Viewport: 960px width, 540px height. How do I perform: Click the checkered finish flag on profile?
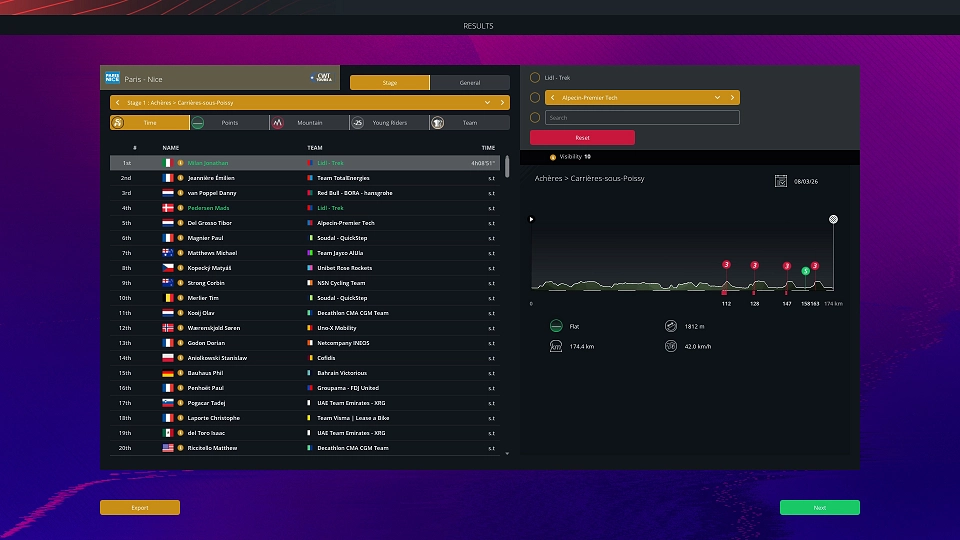click(x=833, y=219)
